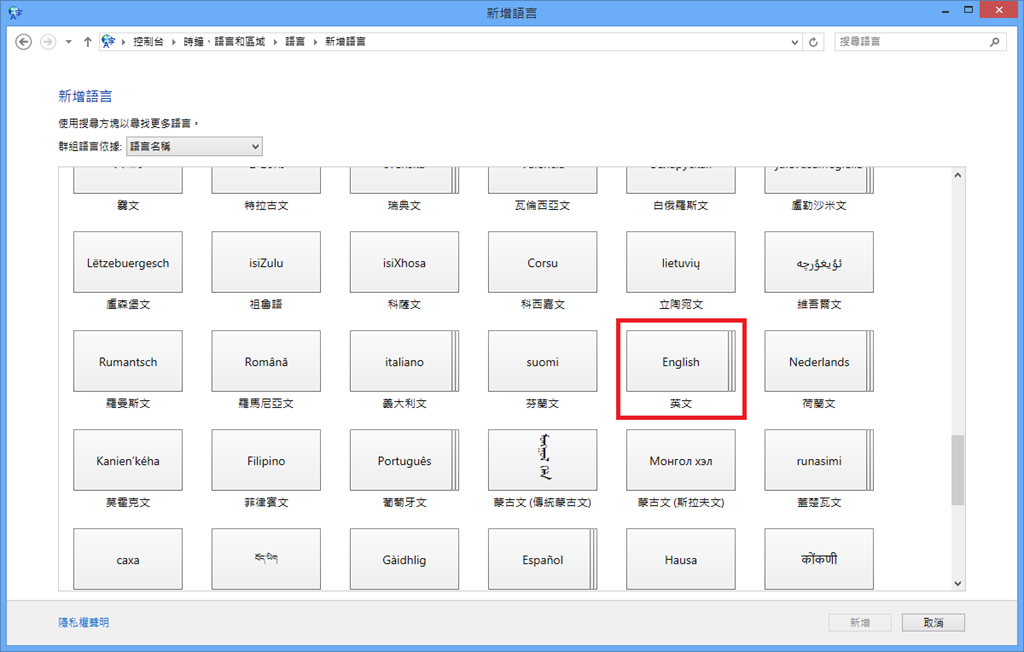Select the runasimi language tile
Image resolution: width=1024 pixels, height=652 pixels.
point(819,460)
